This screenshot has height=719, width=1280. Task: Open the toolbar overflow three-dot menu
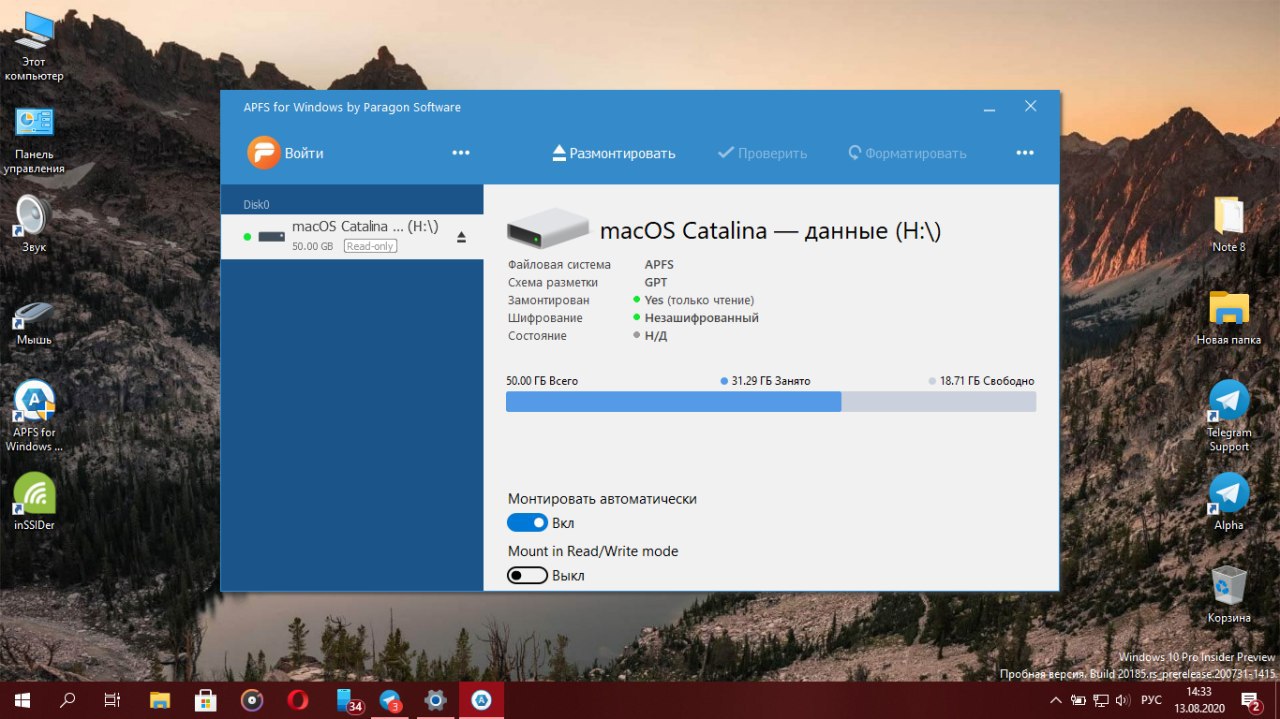[x=1025, y=153]
